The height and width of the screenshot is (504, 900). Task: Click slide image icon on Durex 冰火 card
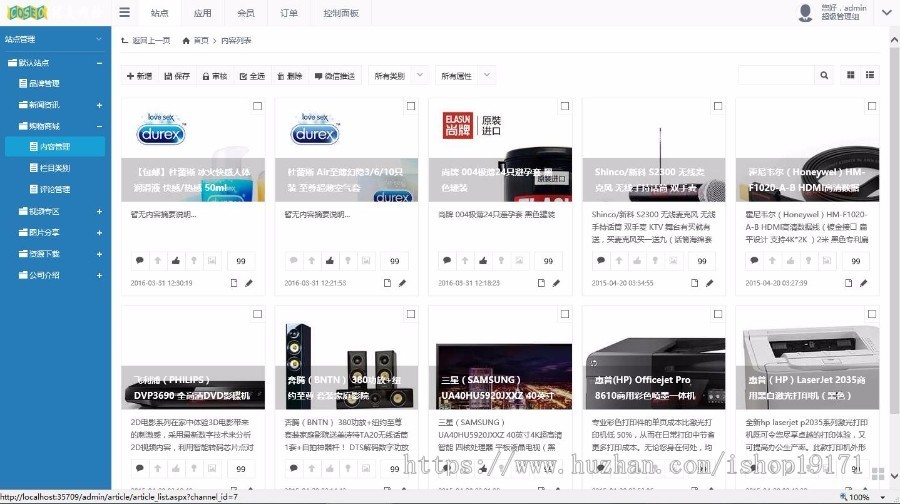pos(212,261)
